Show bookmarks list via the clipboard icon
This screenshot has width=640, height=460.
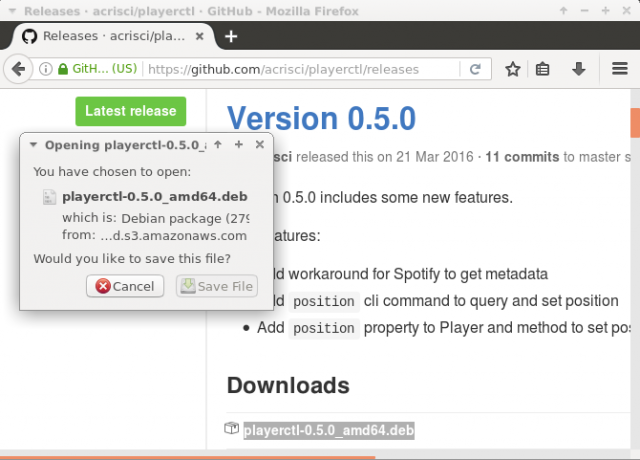pos(542,69)
